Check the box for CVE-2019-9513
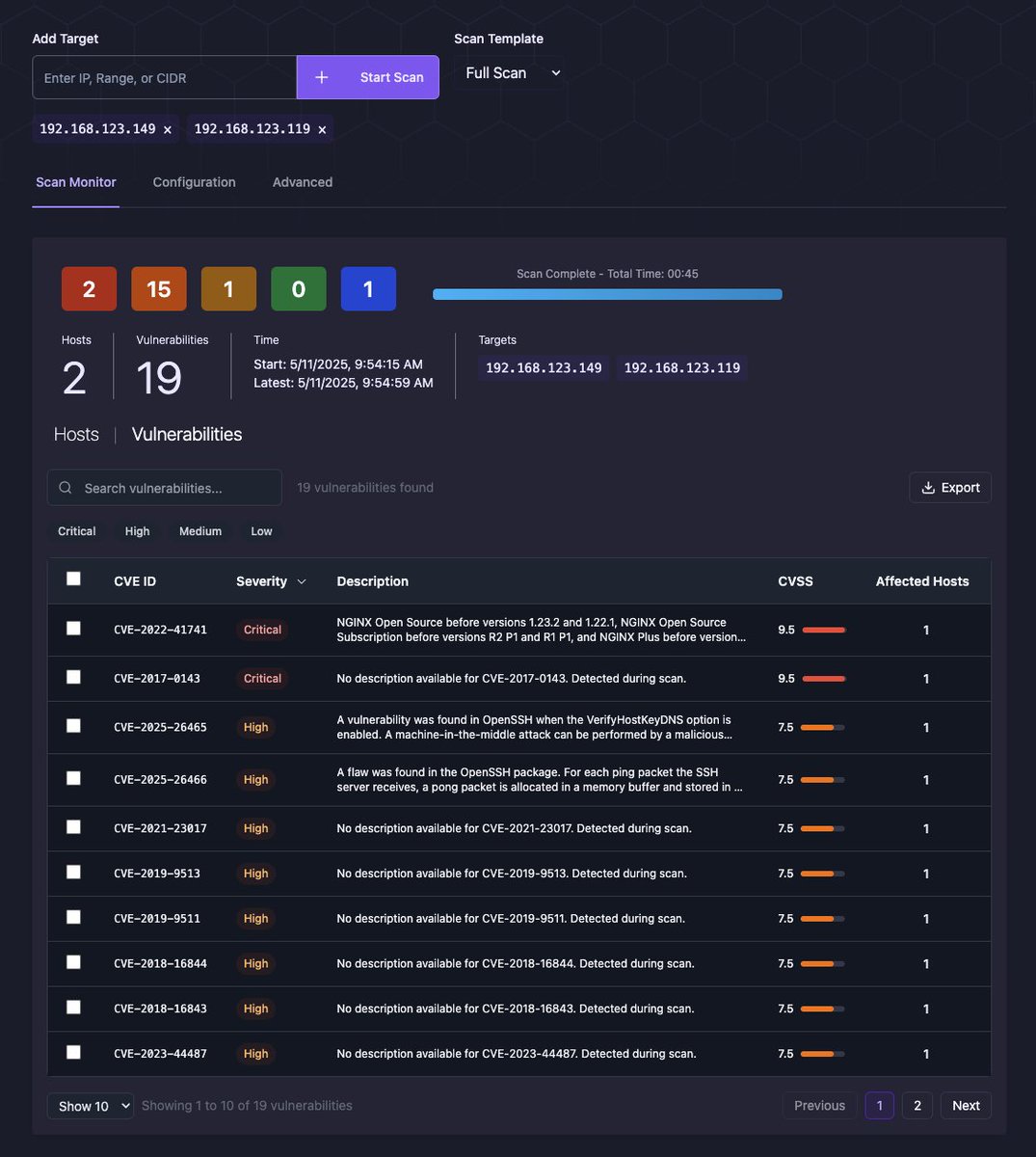The height and width of the screenshot is (1157, 1036). click(73, 872)
